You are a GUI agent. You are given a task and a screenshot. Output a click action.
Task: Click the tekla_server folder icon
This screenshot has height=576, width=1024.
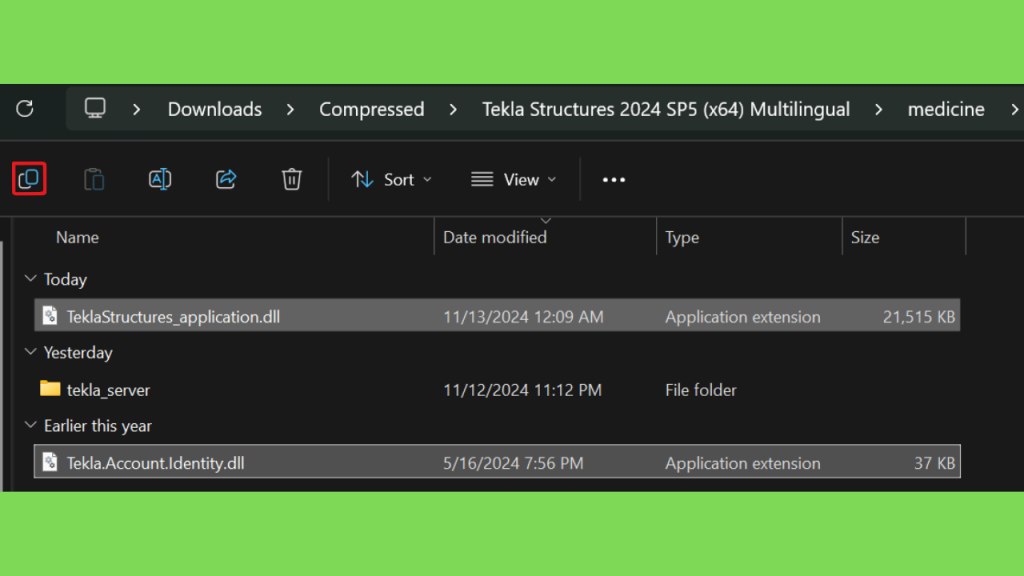click(50, 389)
